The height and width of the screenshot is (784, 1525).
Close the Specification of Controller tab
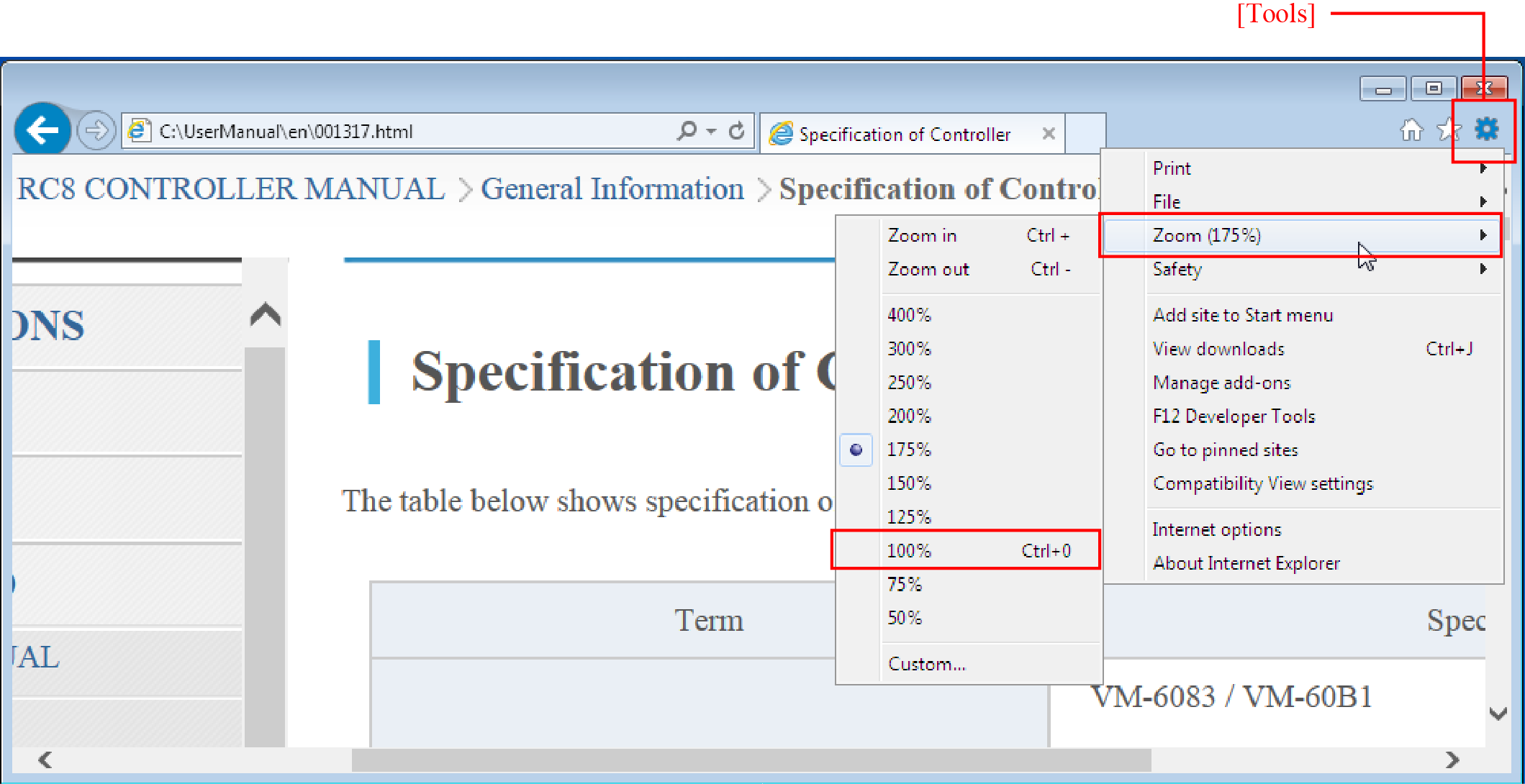pyautogui.click(x=1049, y=134)
